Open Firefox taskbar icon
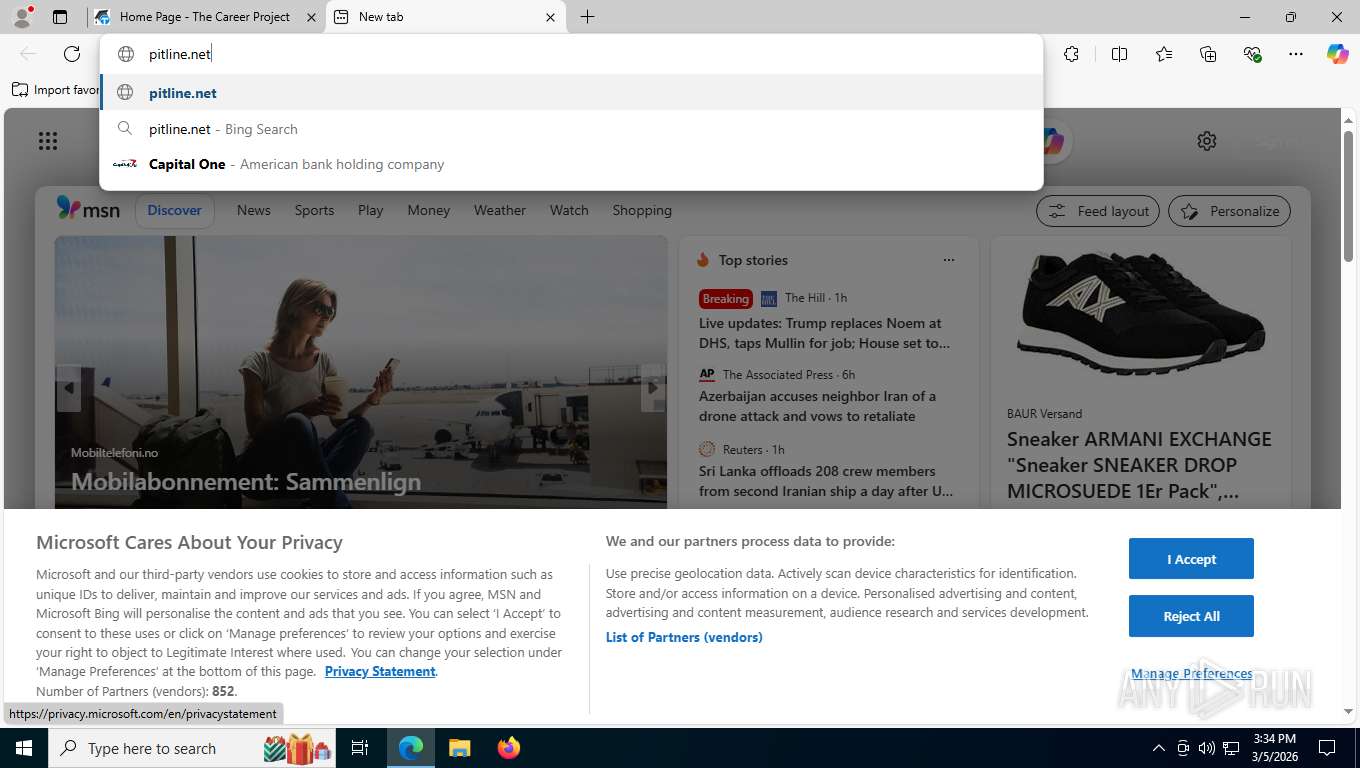Screen dimensions: 1360x768 pyautogui.click(x=509, y=748)
